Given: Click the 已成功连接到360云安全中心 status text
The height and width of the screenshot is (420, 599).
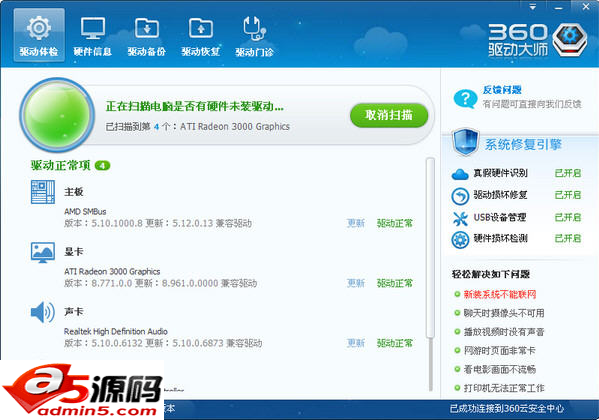Looking at the screenshot, I should point(507,409).
